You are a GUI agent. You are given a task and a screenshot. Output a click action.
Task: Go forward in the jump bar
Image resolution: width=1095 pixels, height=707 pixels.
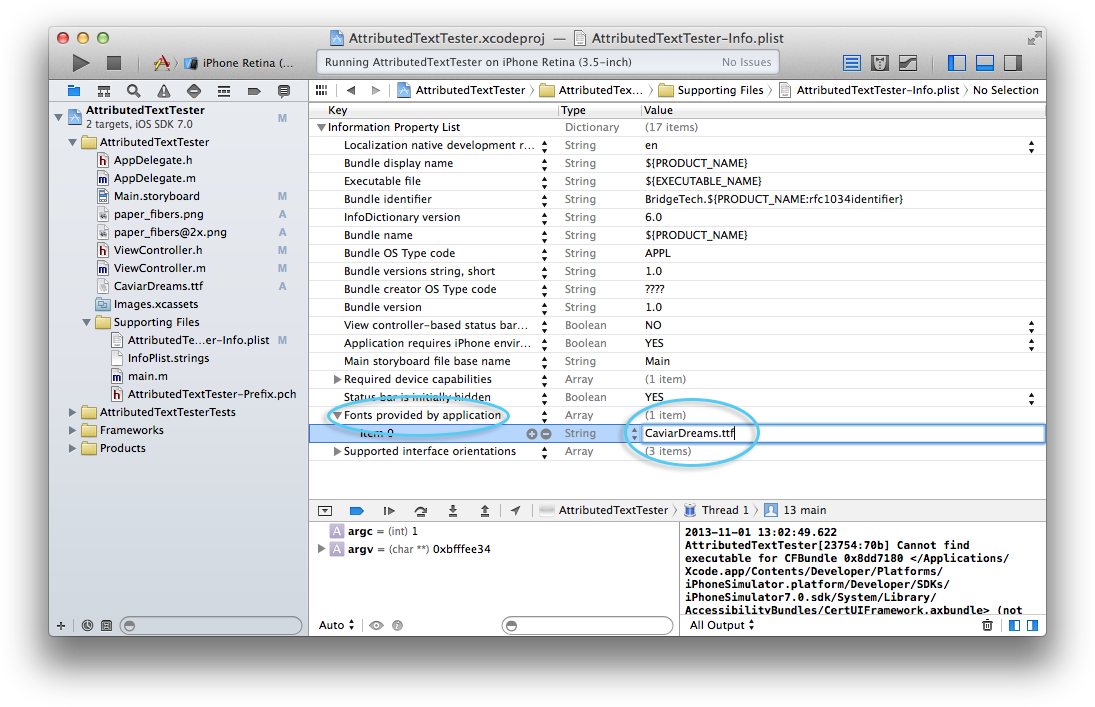coord(376,90)
